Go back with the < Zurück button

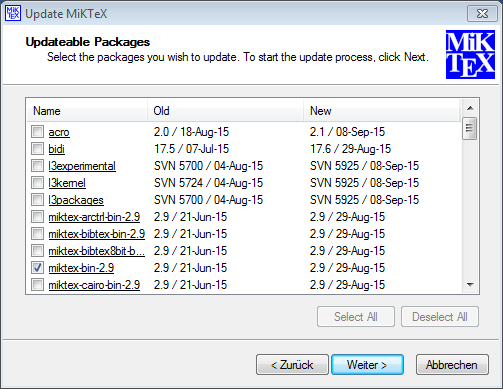292,365
